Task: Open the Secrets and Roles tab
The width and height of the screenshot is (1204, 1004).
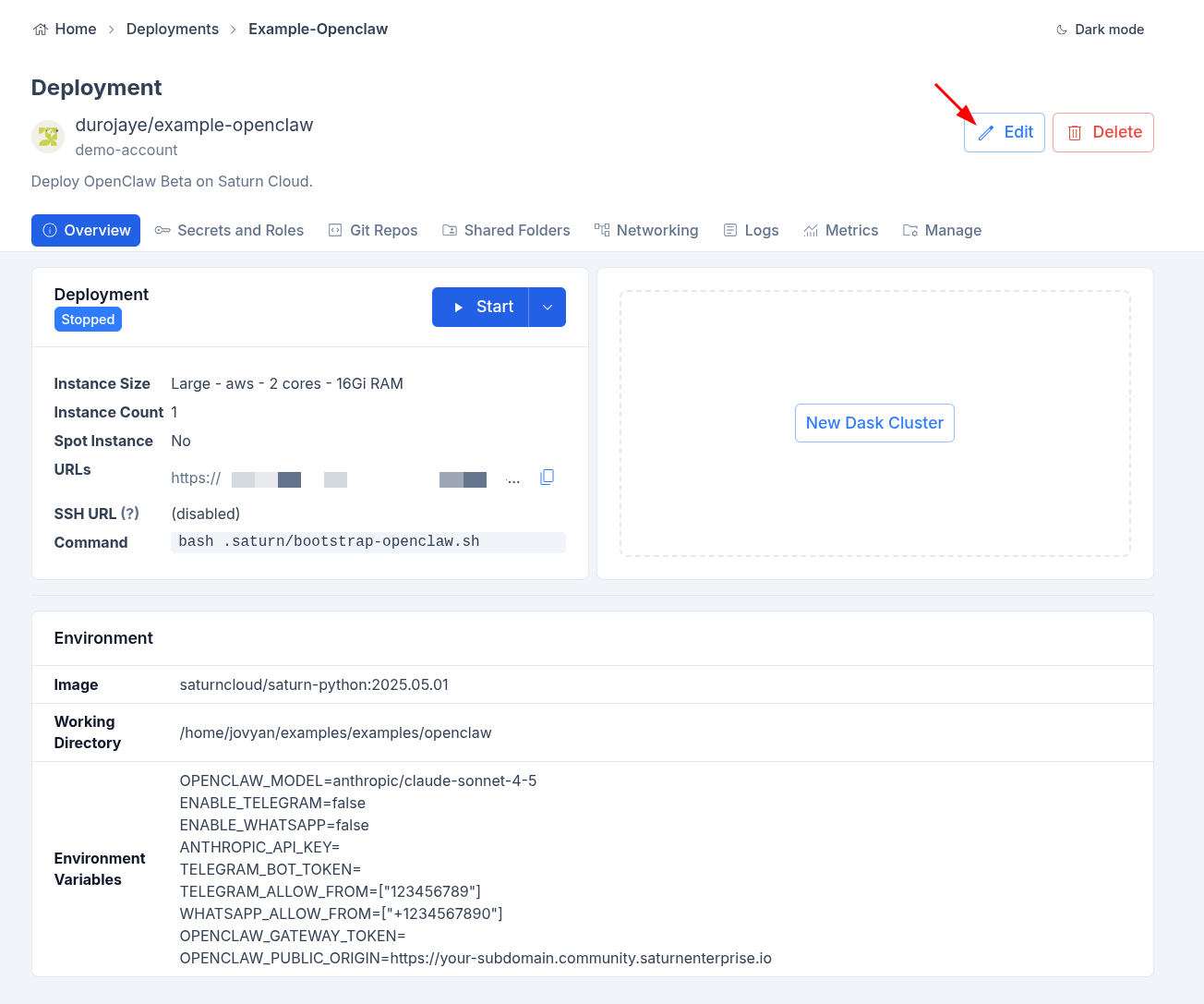Action: 229,231
